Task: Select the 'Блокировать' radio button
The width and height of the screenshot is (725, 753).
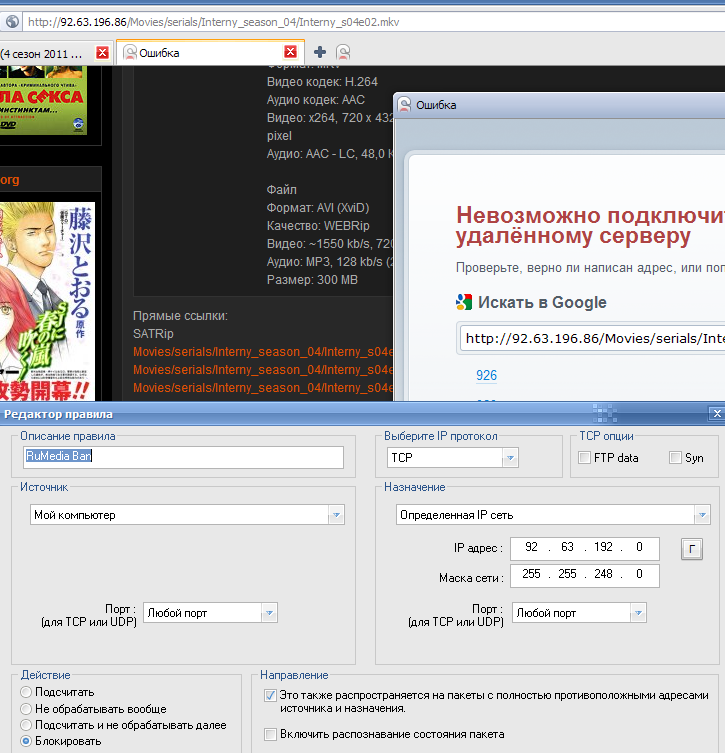Action: (x=26, y=741)
